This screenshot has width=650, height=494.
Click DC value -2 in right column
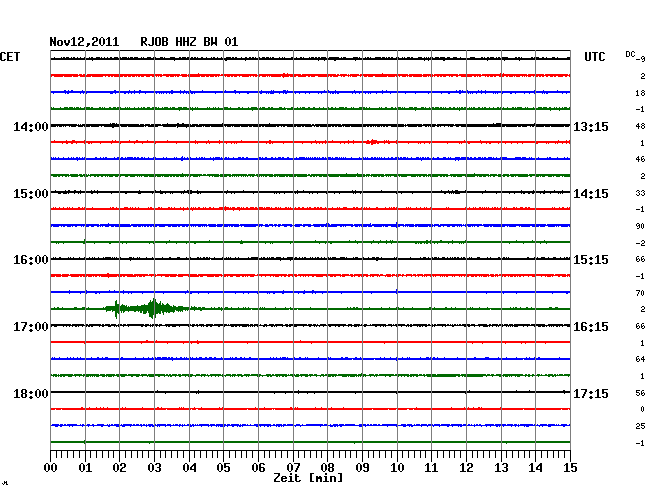pyautogui.click(x=640, y=243)
